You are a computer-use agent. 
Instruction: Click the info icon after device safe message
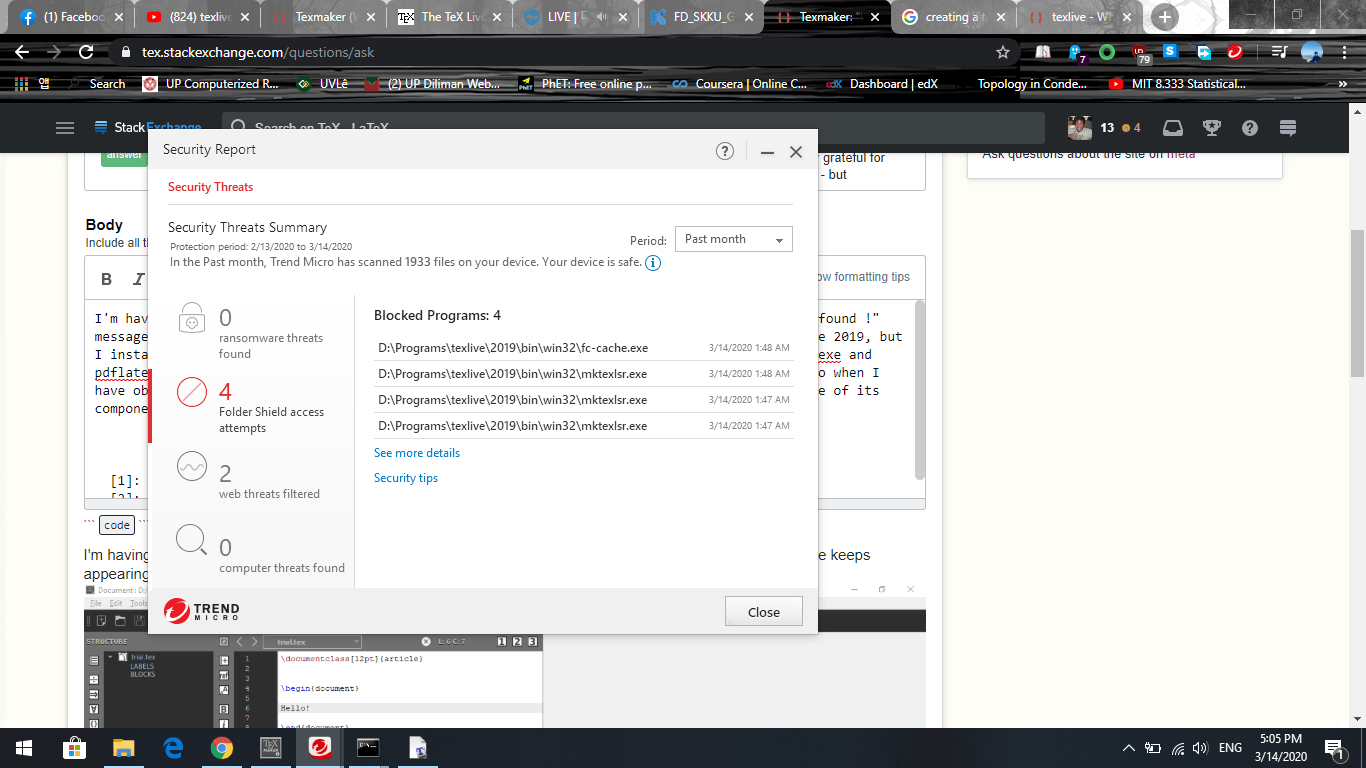coord(652,263)
